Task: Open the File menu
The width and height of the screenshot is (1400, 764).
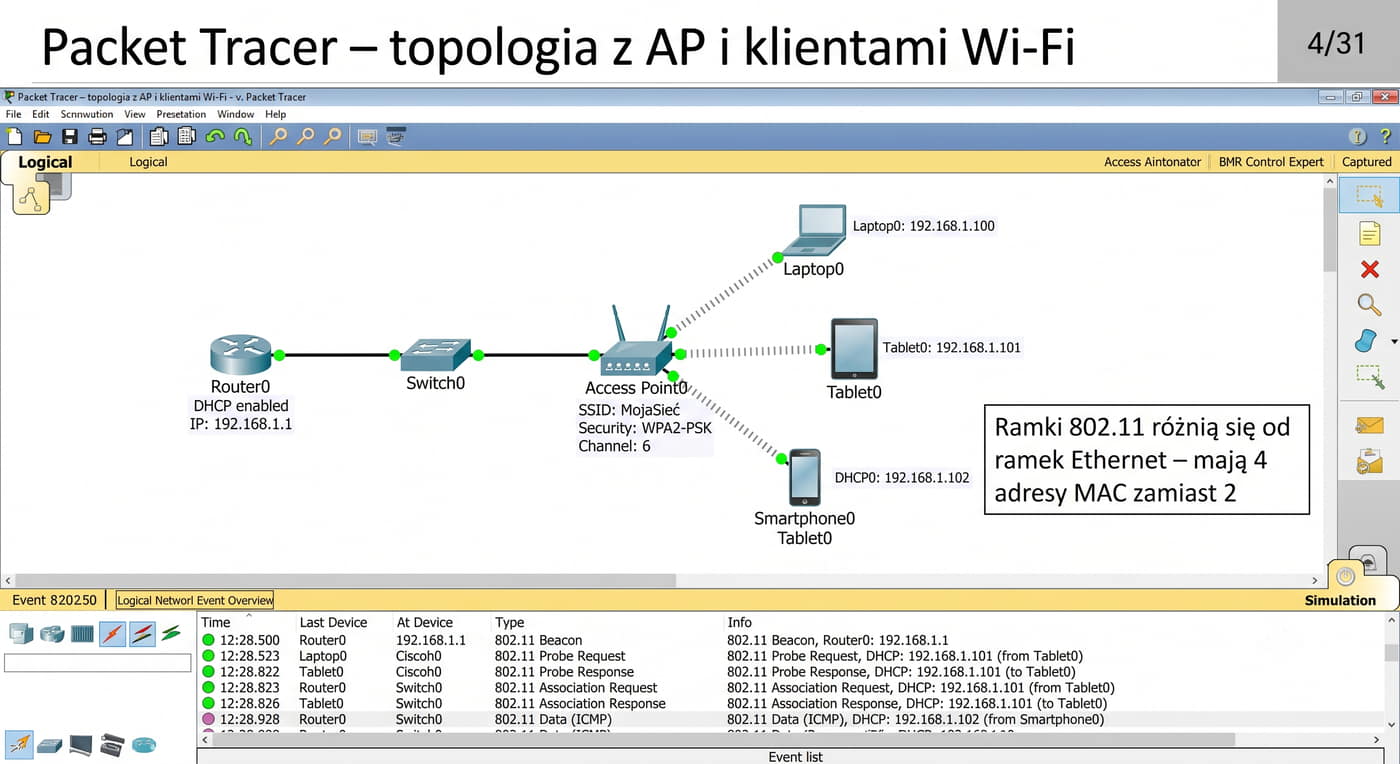Action: click(x=13, y=114)
